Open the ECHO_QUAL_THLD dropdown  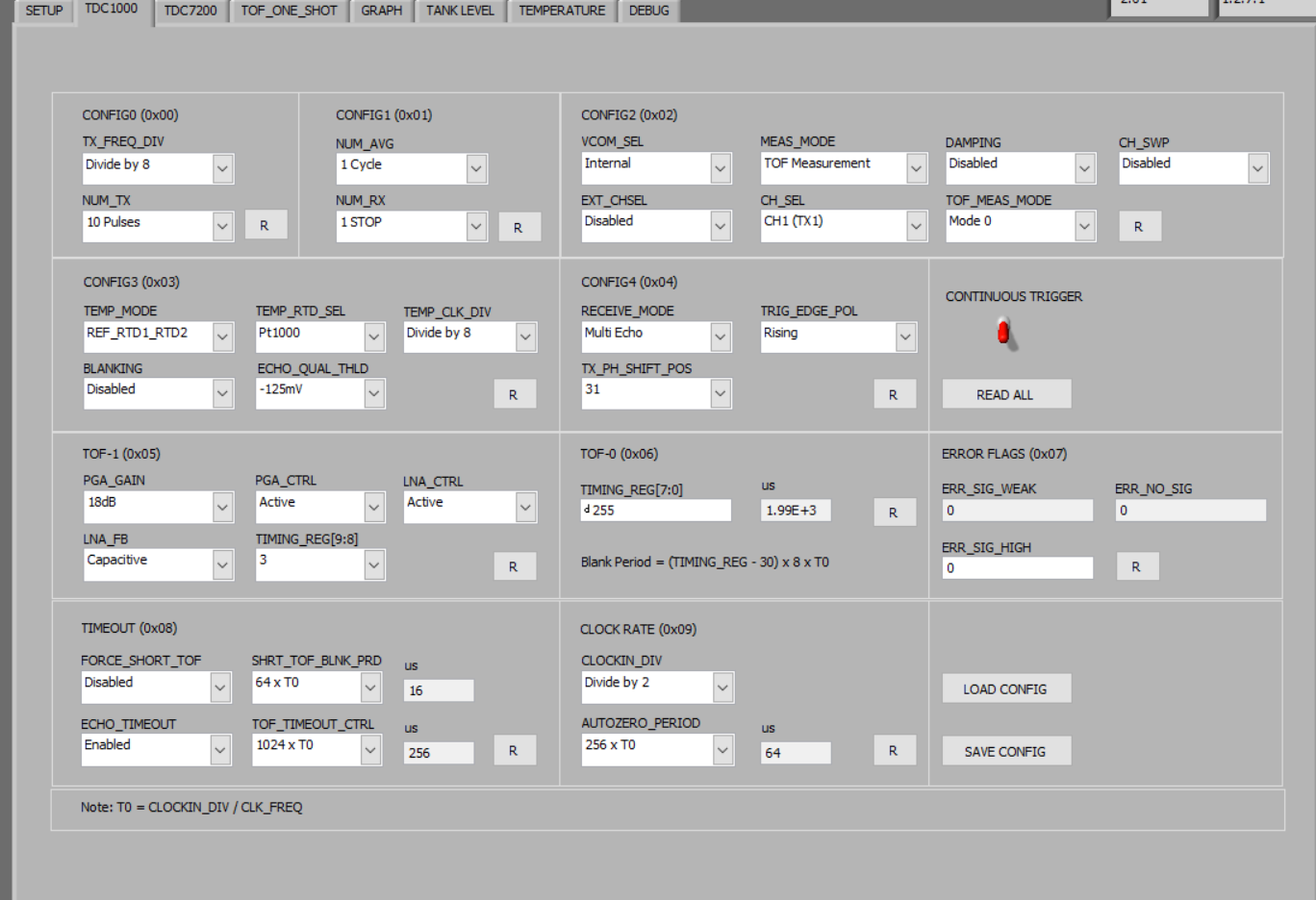(320, 393)
